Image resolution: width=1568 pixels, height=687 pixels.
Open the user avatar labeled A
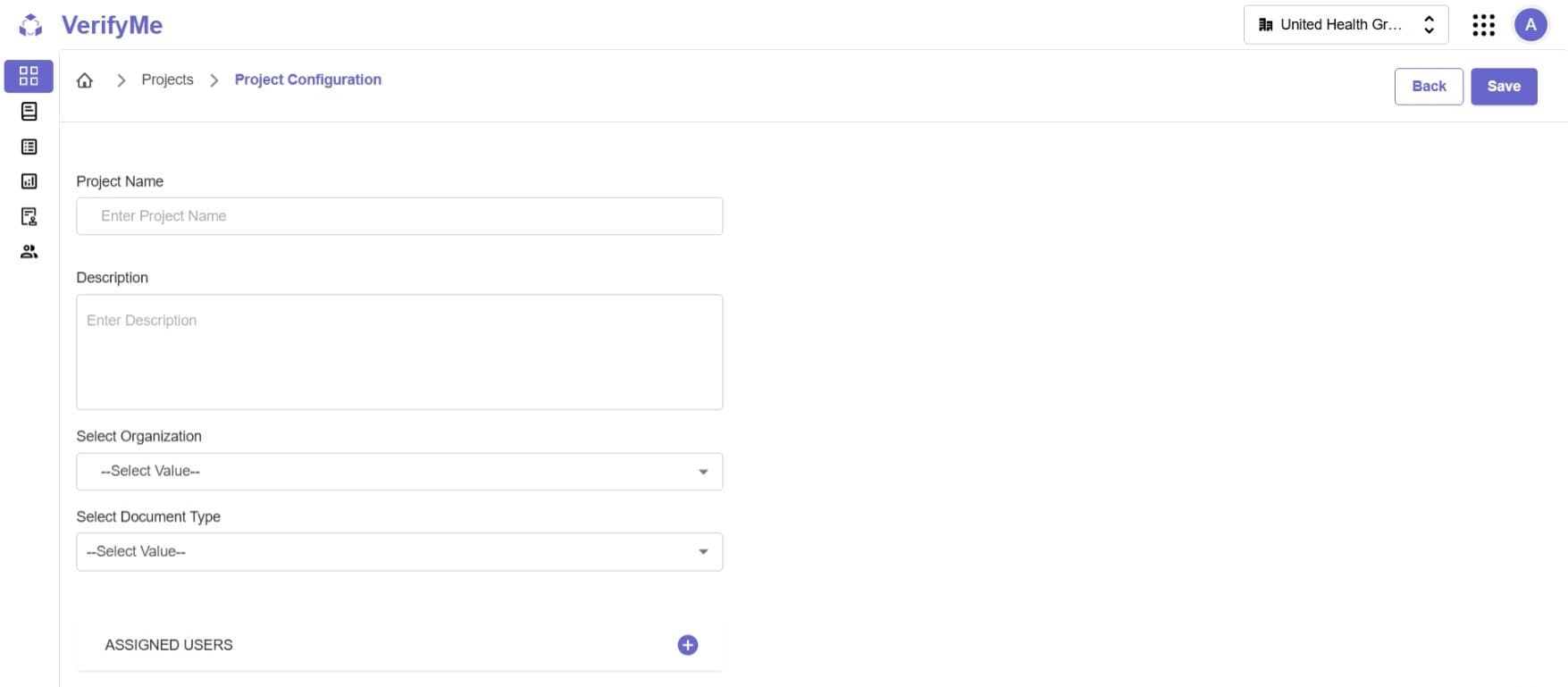1530,24
